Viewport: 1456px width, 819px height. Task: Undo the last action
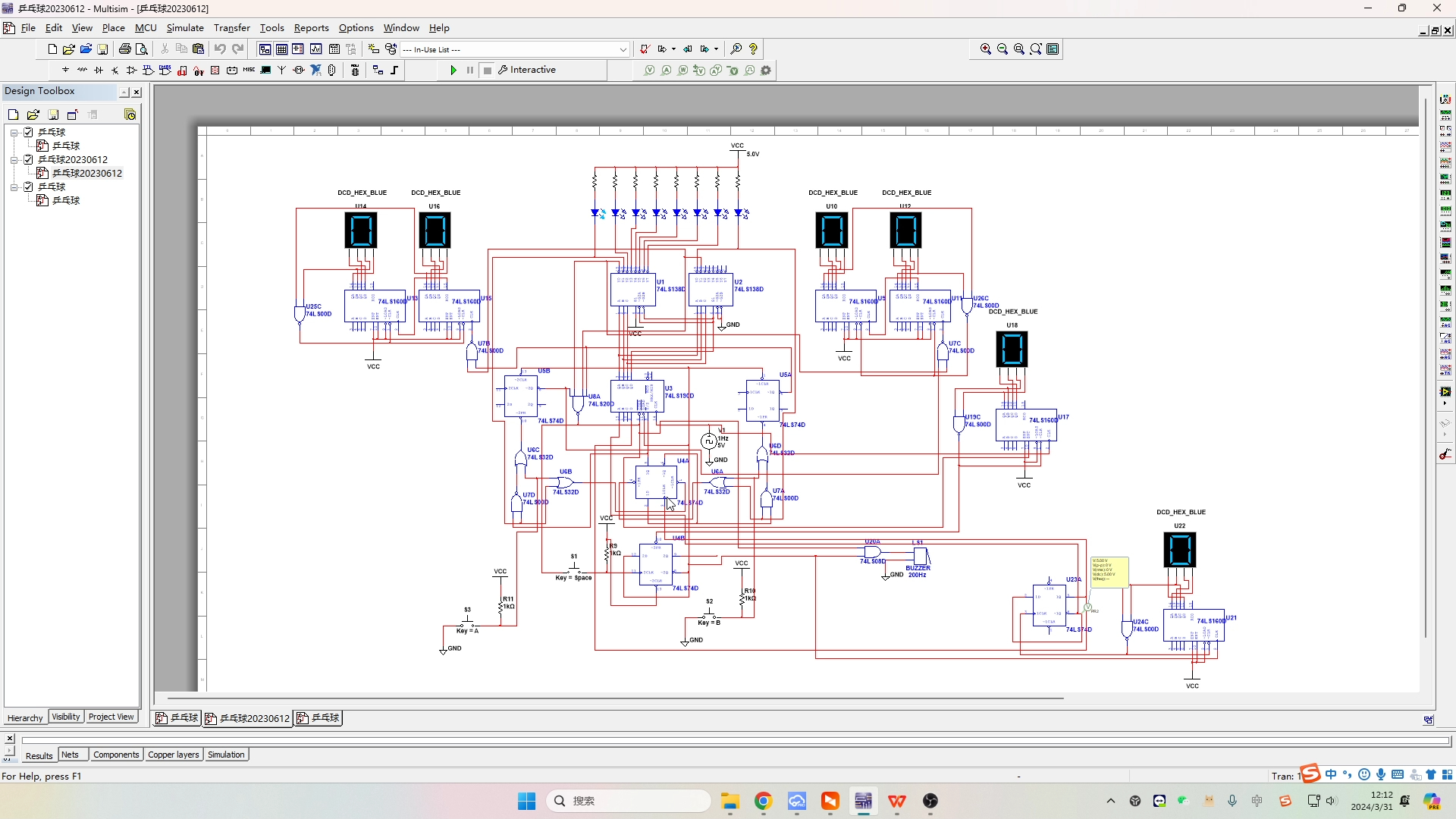[x=220, y=49]
